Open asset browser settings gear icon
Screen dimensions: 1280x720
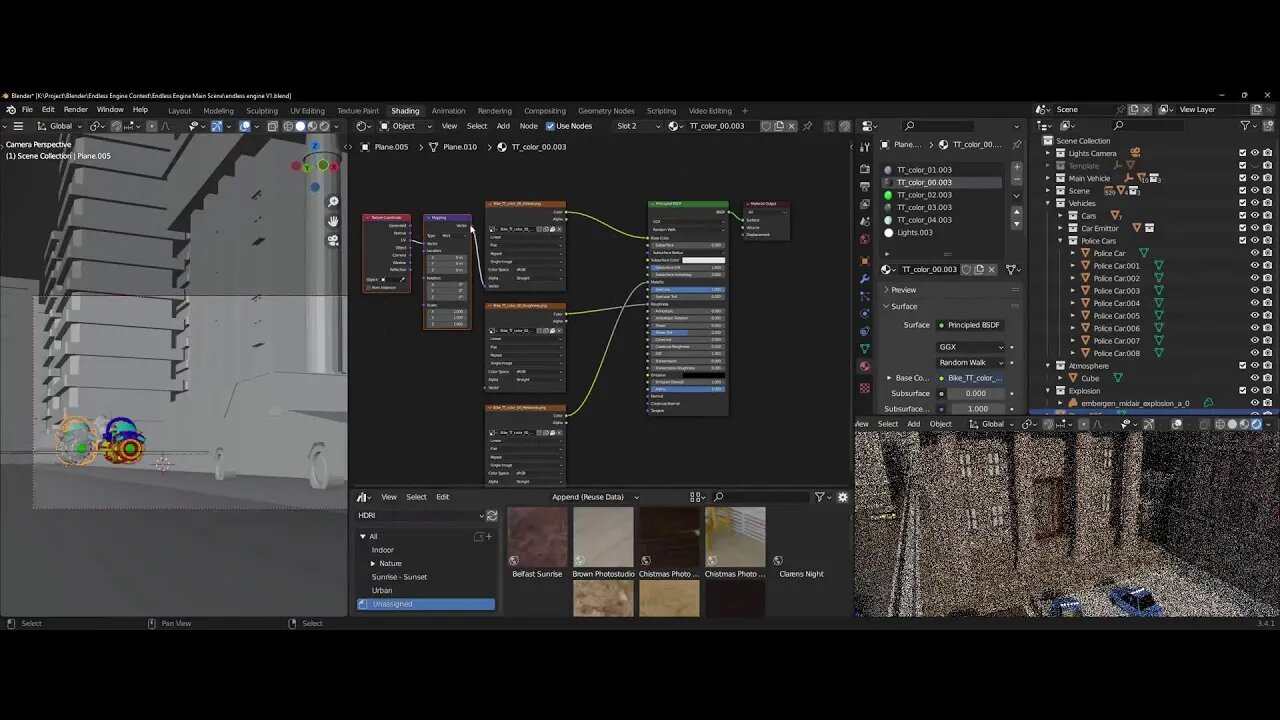pos(842,497)
